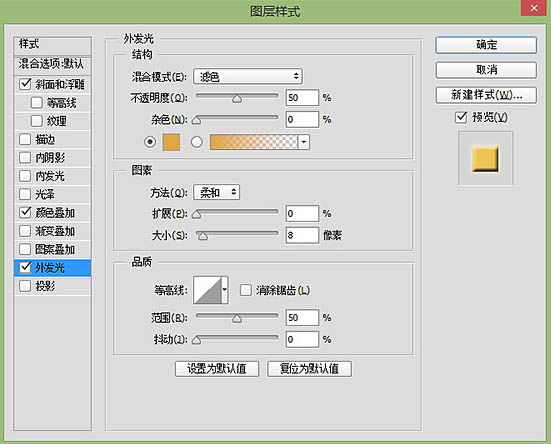This screenshot has height=444, width=551.
Task: Select 投影 drop shadow in style list
Action: [52, 286]
